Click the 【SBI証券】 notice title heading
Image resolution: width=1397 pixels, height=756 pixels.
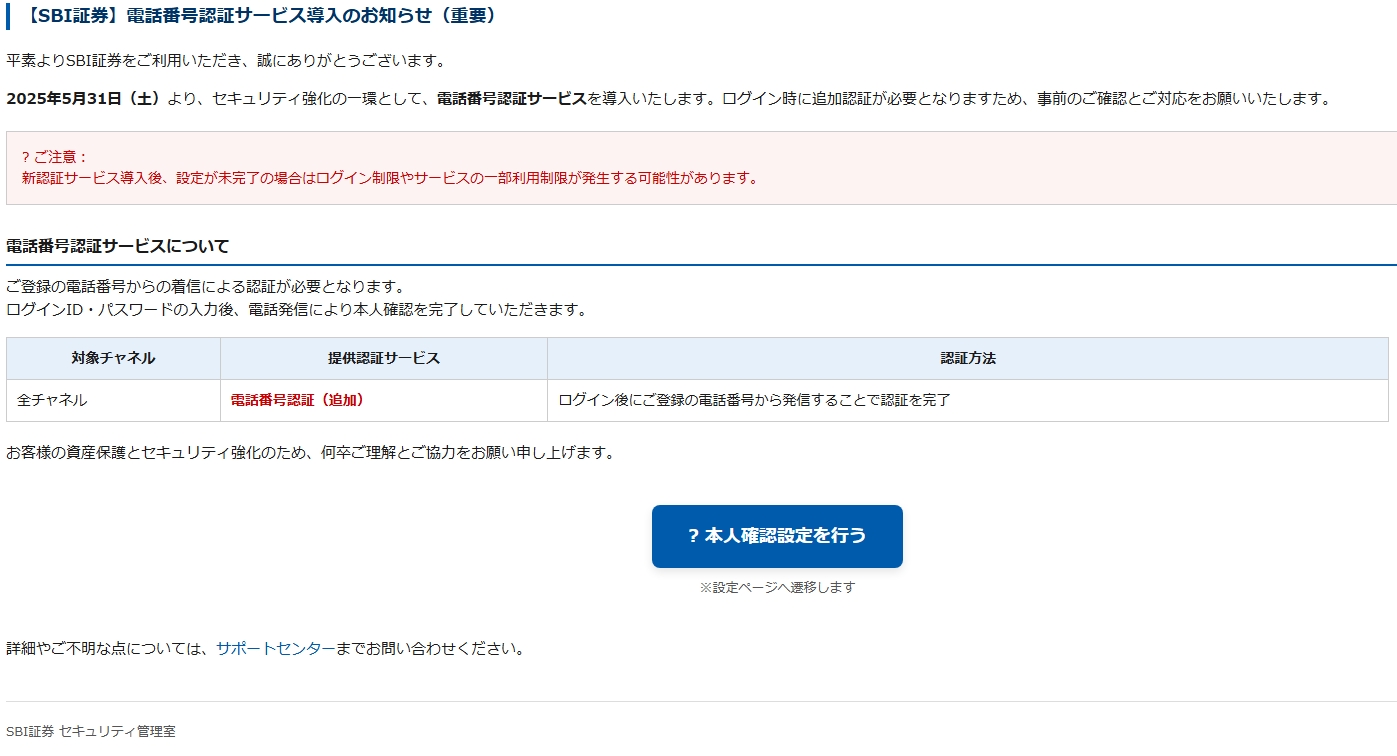262,16
